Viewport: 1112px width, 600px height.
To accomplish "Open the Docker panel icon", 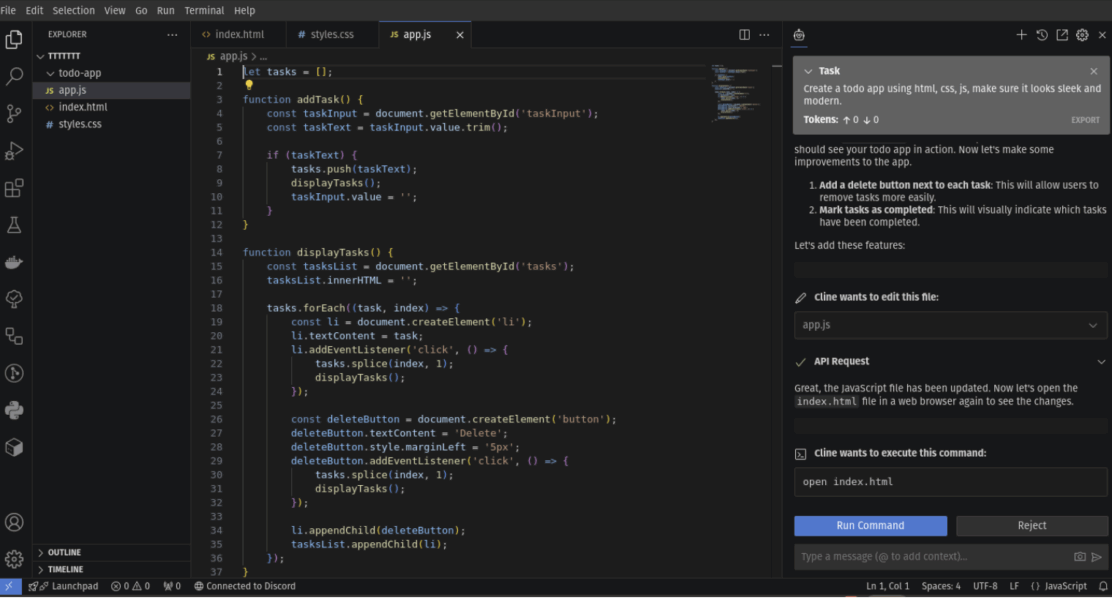I will [14, 262].
